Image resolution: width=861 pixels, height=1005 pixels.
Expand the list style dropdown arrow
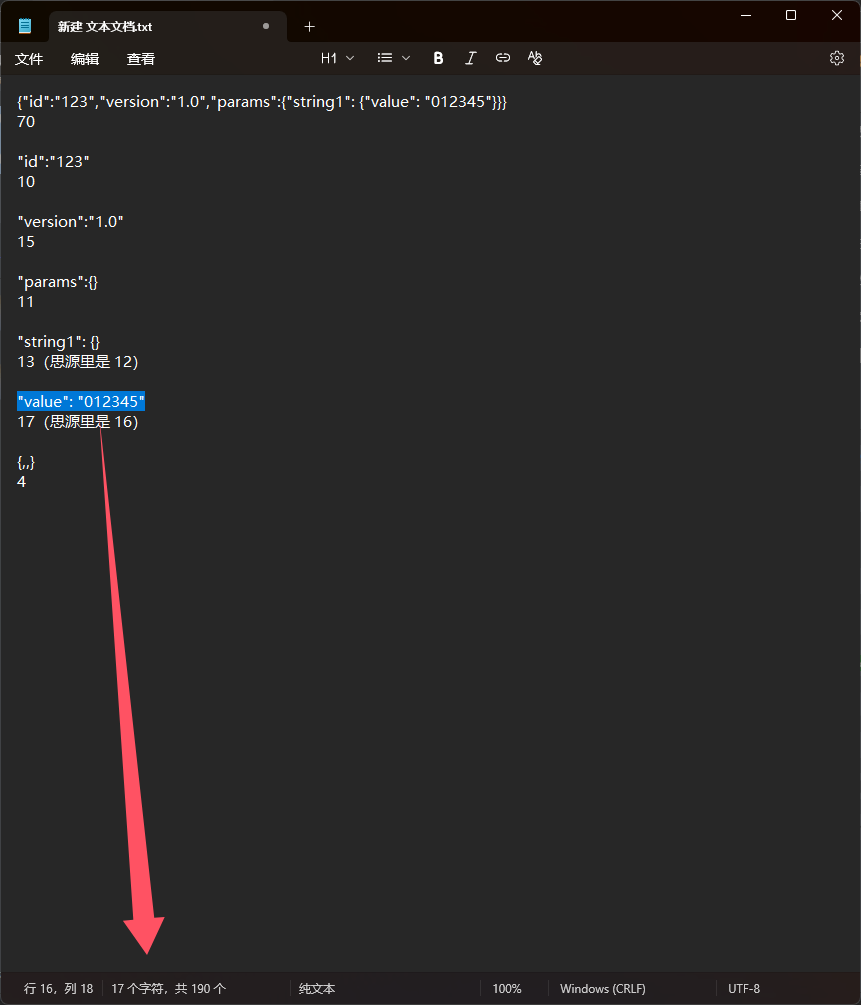click(x=406, y=58)
